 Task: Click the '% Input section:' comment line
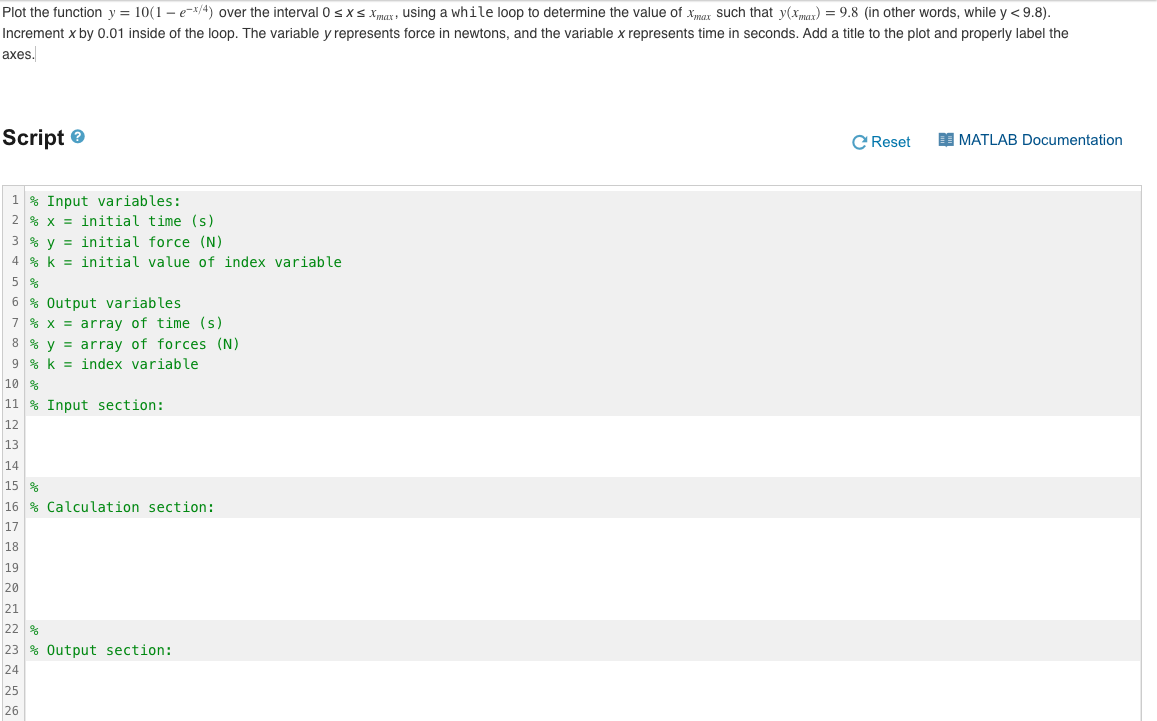pos(95,404)
